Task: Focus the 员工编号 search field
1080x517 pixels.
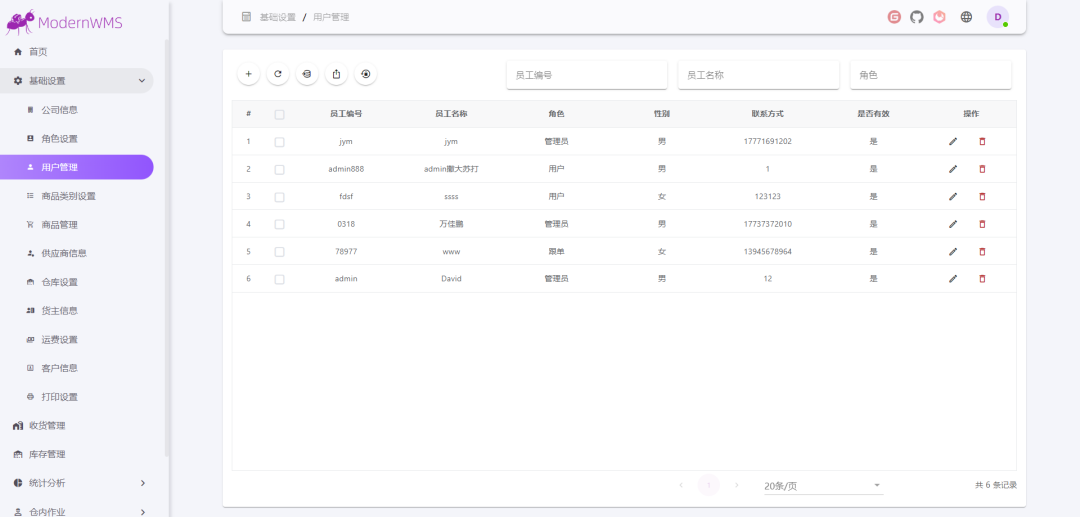Action: tap(586, 75)
